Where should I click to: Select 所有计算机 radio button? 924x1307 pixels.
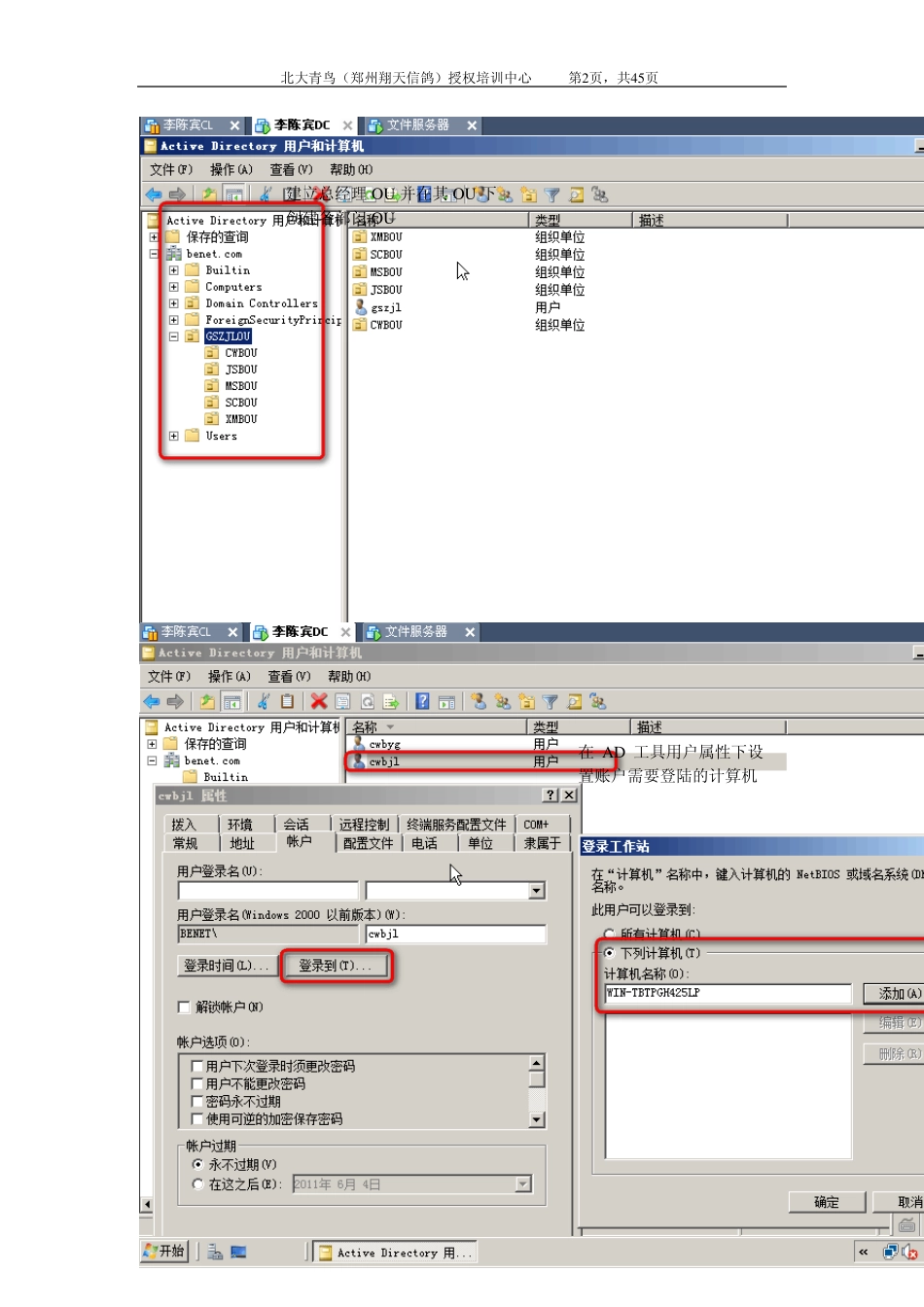tap(609, 934)
